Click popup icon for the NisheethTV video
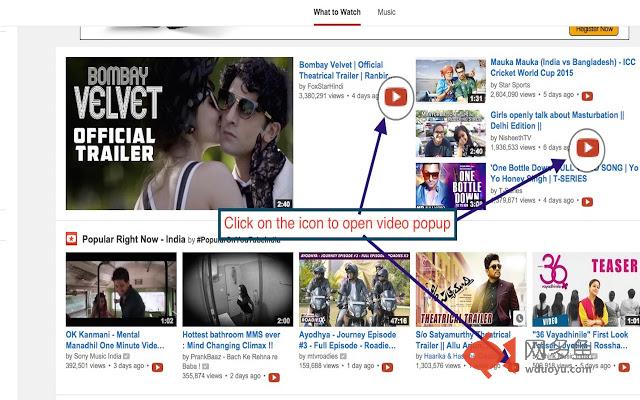Screen dimensions: 640x400 coord(587,147)
